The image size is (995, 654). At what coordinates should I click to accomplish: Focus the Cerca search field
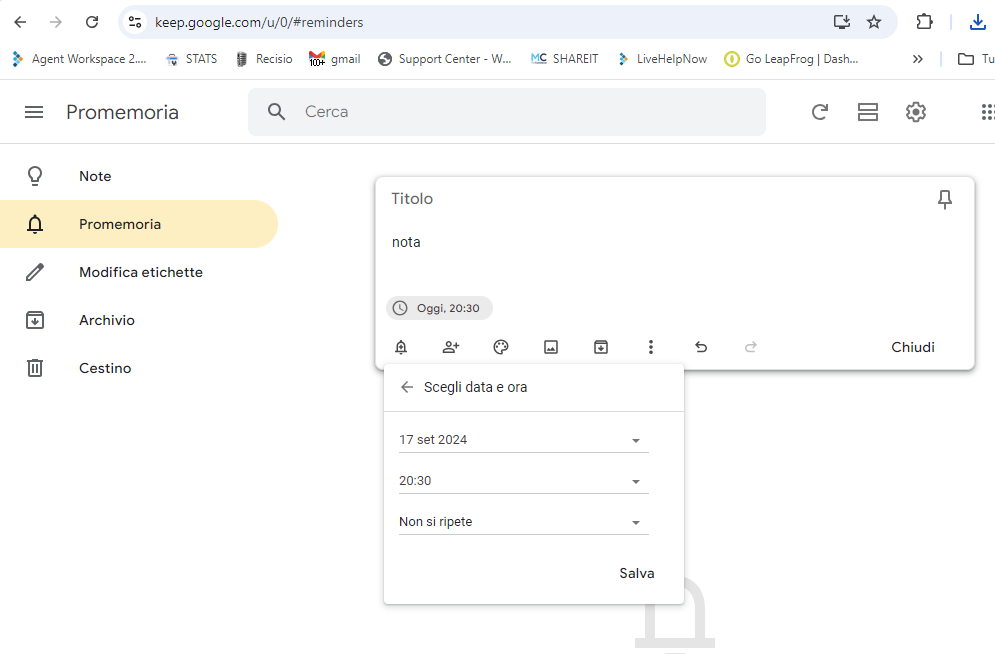506,112
